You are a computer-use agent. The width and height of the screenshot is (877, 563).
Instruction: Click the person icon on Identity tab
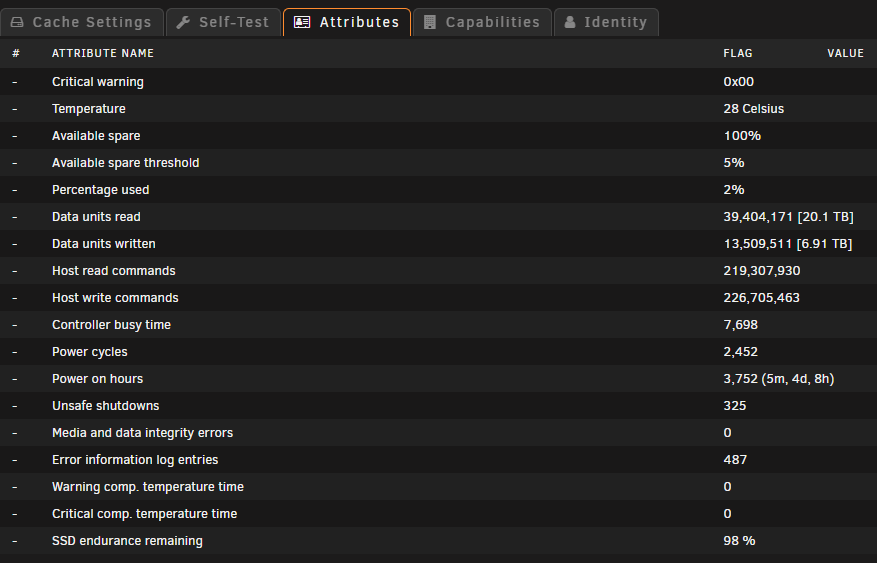[x=570, y=22]
